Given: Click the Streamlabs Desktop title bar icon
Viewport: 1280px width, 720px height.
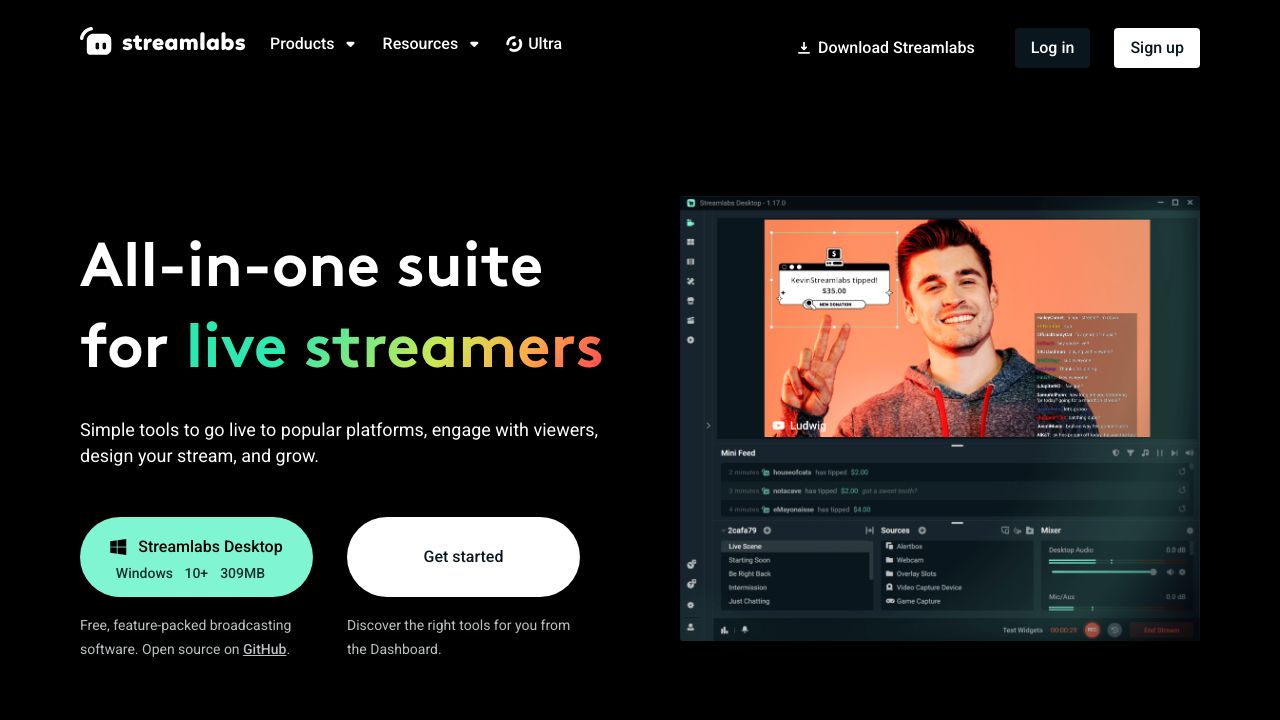Looking at the screenshot, I should 691,203.
